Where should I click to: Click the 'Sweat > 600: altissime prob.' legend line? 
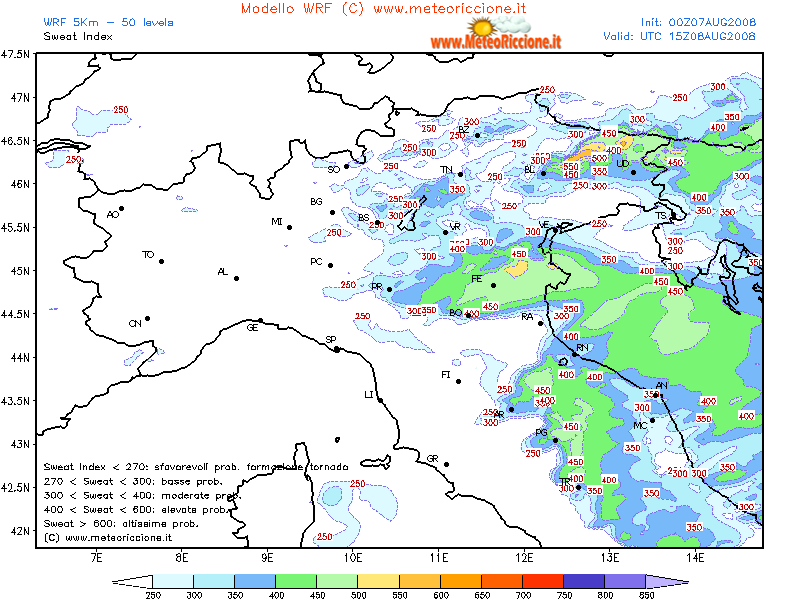(x=120, y=523)
